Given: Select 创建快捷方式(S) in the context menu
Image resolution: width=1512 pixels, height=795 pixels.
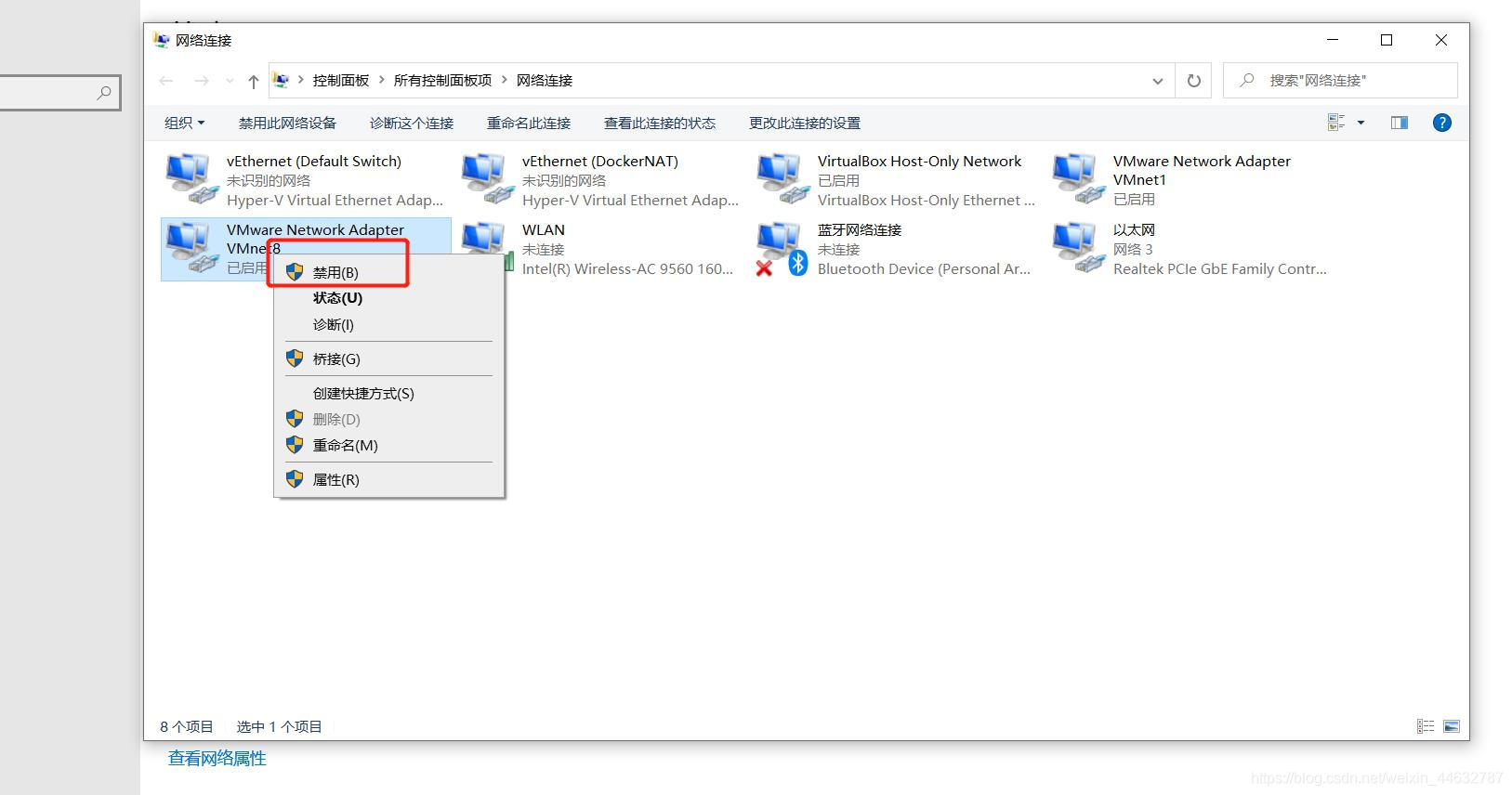Looking at the screenshot, I should [x=389, y=393].
